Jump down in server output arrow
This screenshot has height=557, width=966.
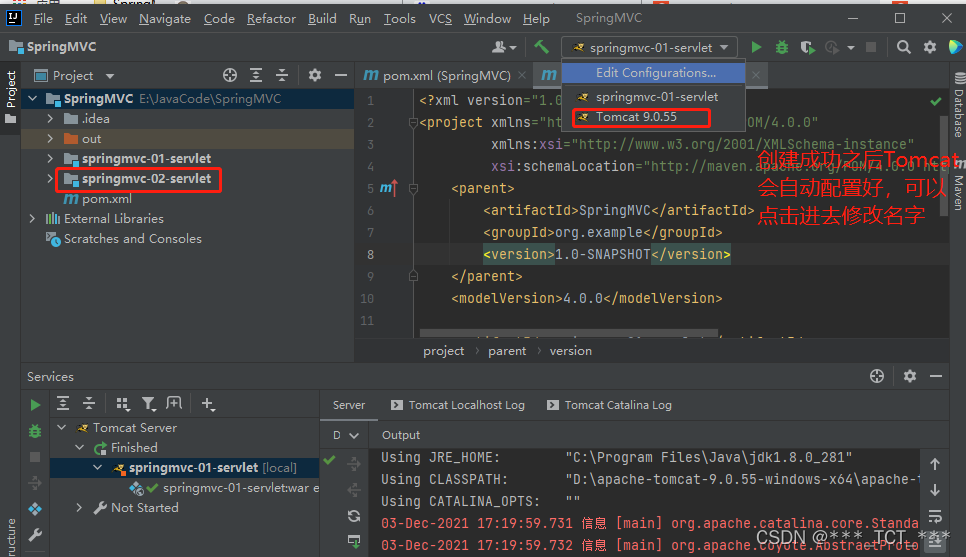[x=935, y=490]
